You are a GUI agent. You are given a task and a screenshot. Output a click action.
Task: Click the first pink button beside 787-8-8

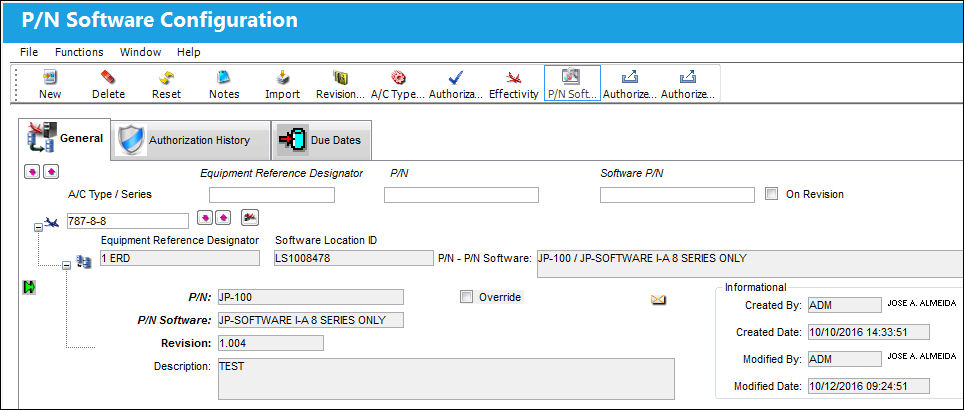pos(205,218)
